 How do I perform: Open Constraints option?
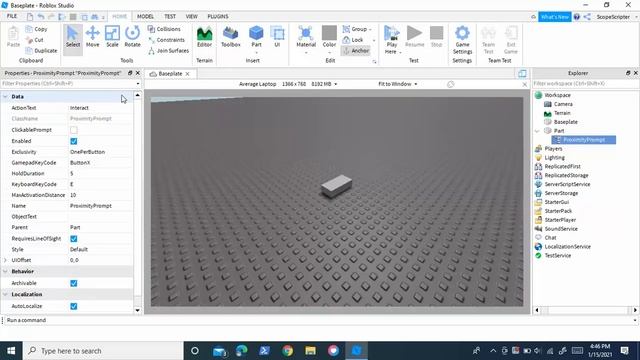tap(166, 40)
